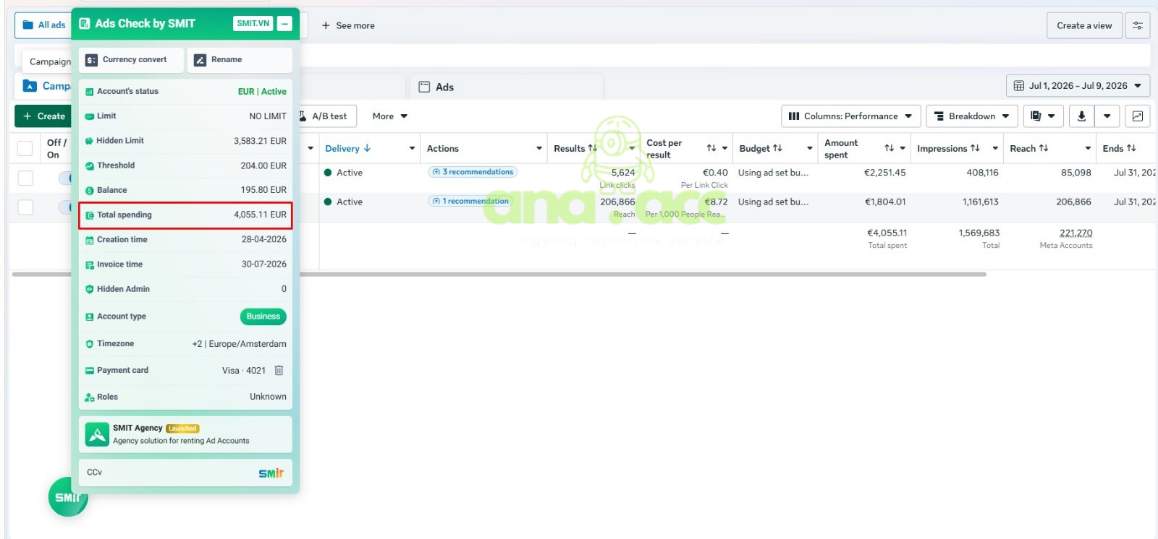The height and width of the screenshot is (539, 1158).
Task: Open the export options arrow
Action: click(1107, 116)
